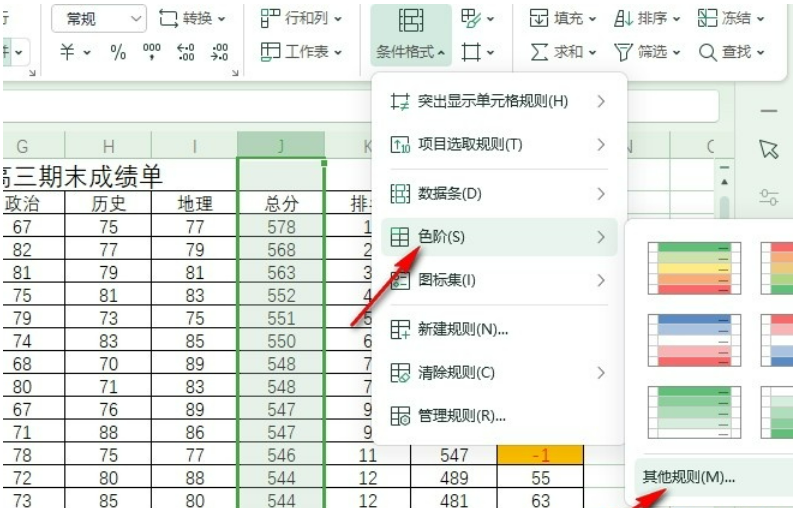Click the cell style brush icon
The width and height of the screenshot is (795, 508).
(x=471, y=19)
